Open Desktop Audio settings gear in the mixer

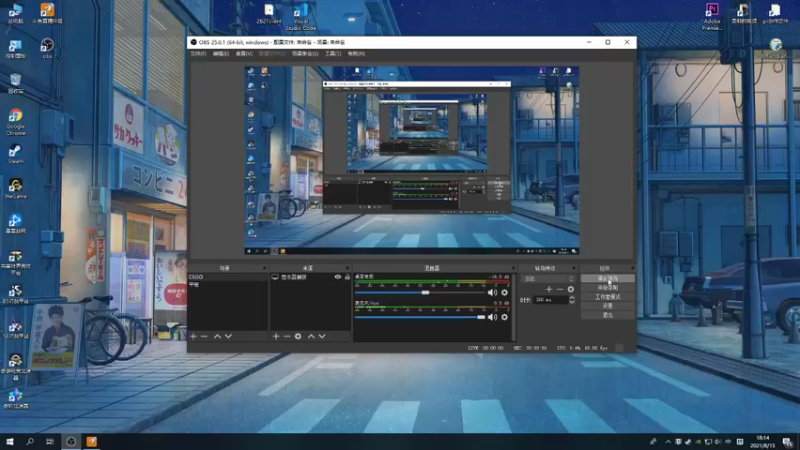[505, 292]
